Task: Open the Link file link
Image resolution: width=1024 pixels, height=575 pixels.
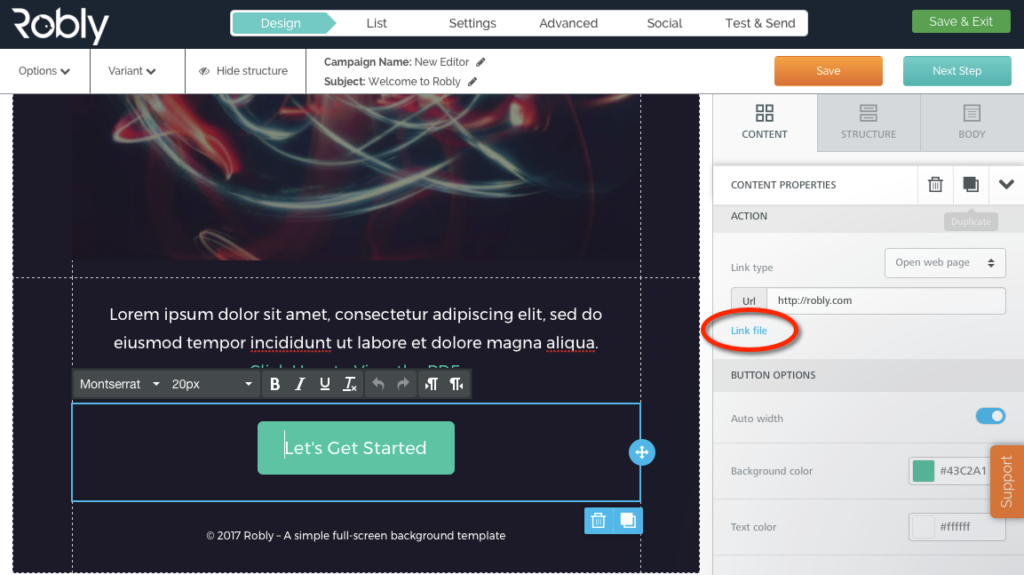Action: pos(749,331)
